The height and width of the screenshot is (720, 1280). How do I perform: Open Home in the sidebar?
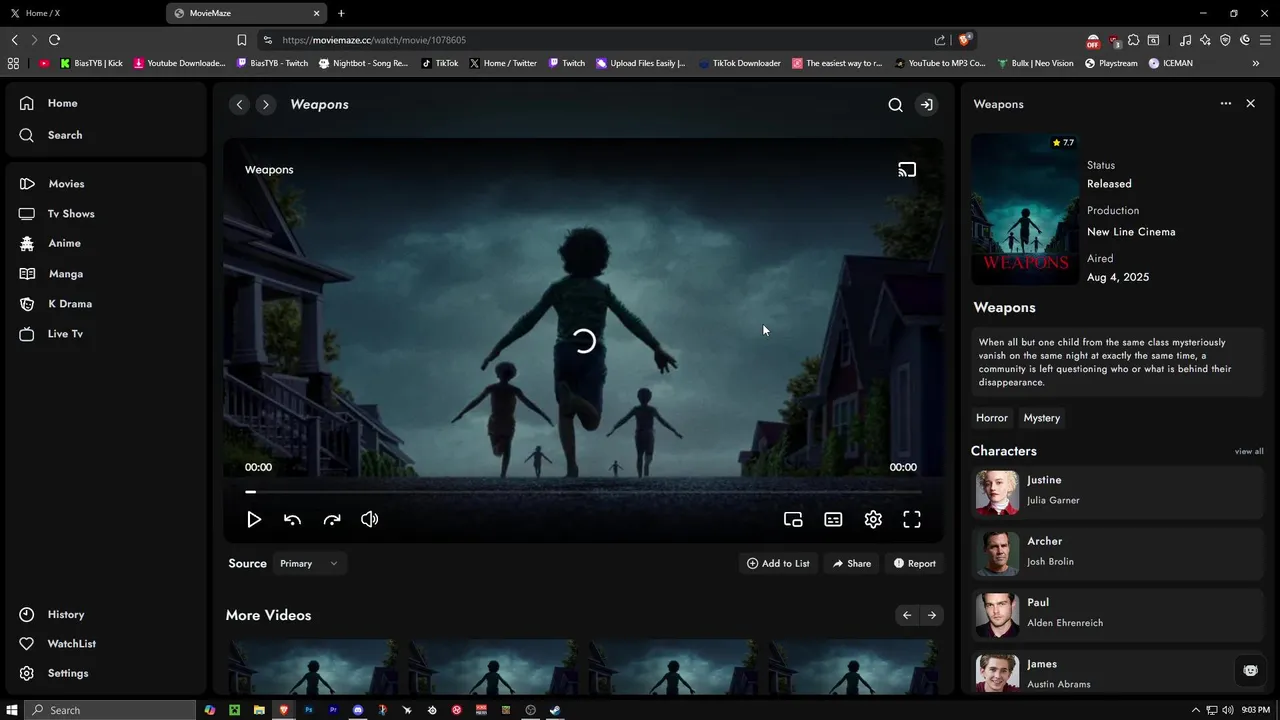(62, 103)
